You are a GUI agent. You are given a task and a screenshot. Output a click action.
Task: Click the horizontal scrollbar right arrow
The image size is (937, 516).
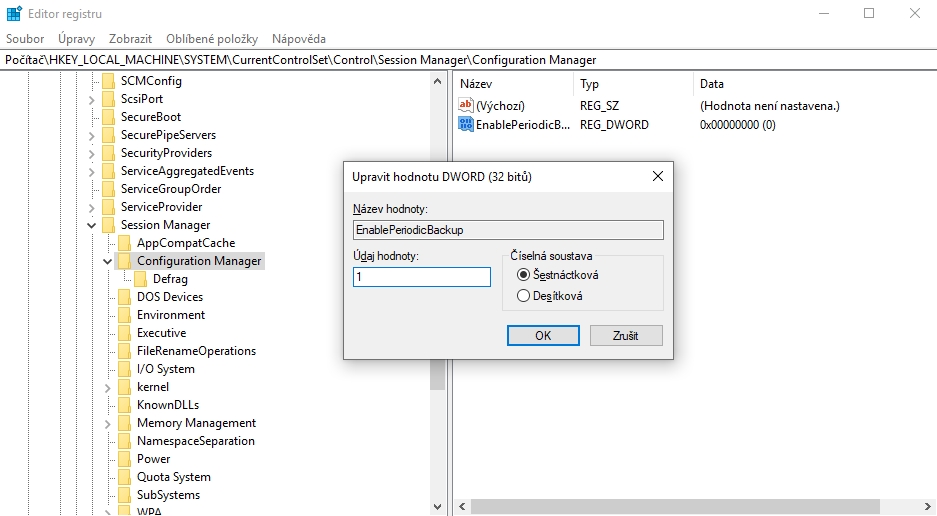click(x=927, y=506)
